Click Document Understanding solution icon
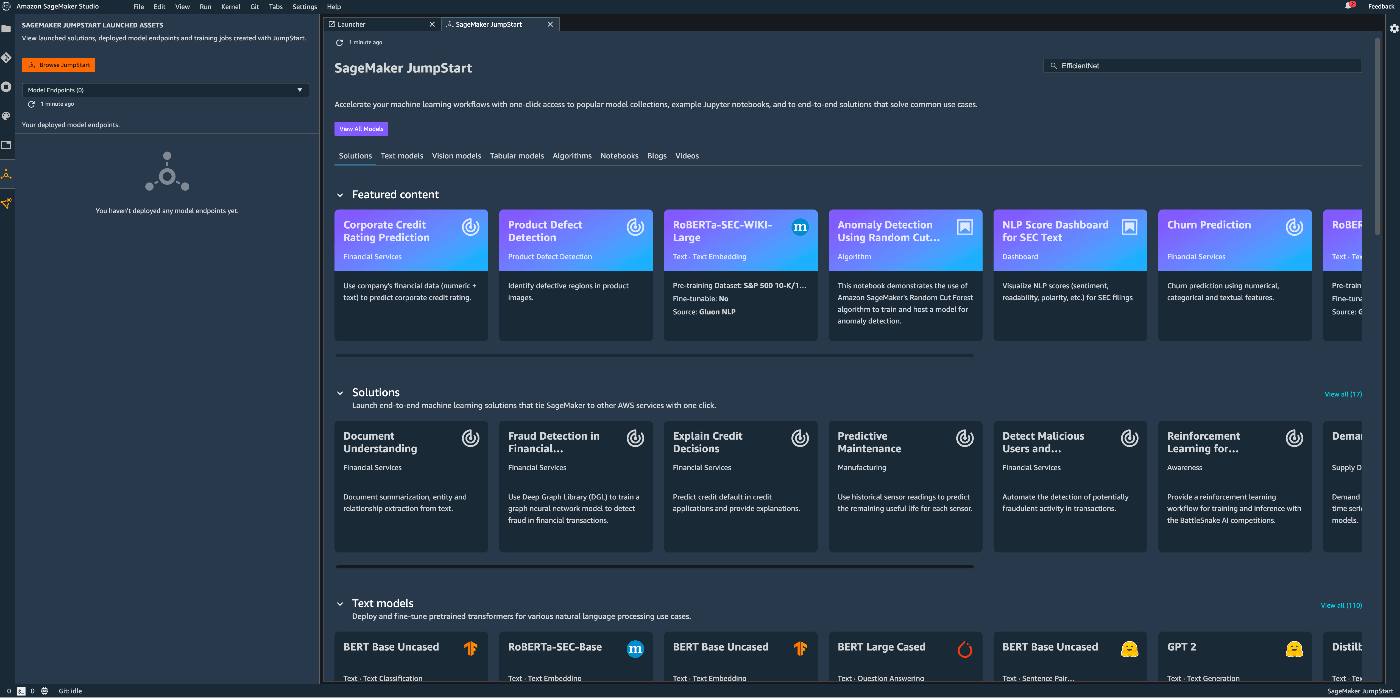The height and width of the screenshot is (698, 1400). (470, 438)
